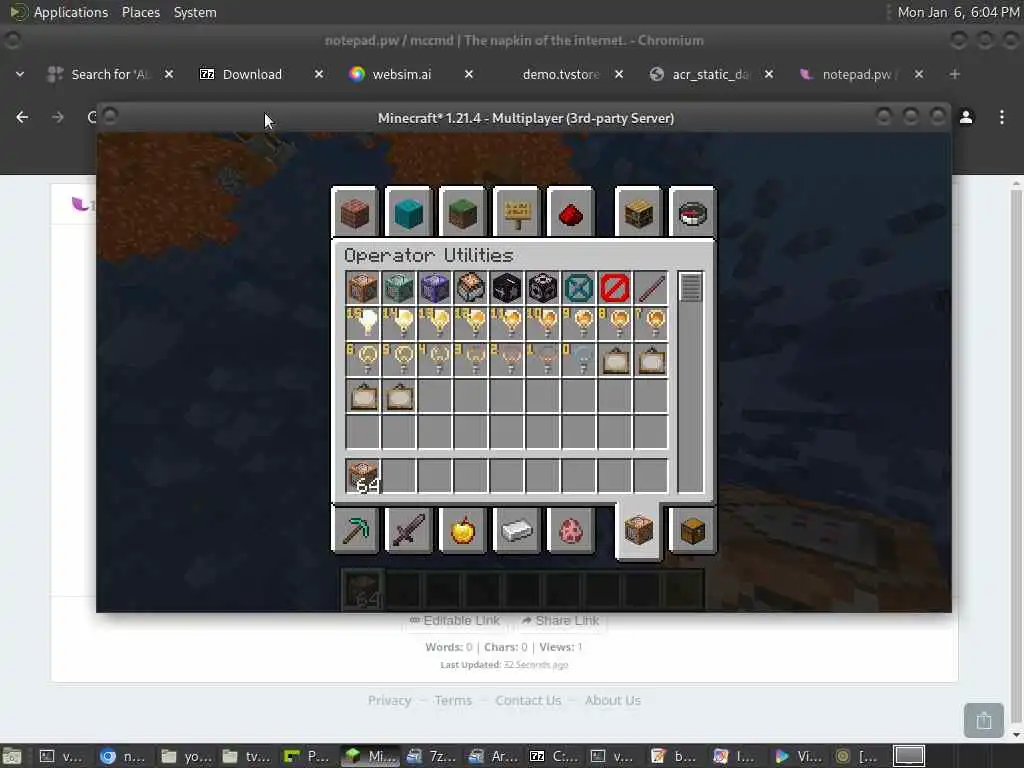The width and height of the screenshot is (1024, 768).
Task: Pick the Light block level 6
Action: (x=362, y=360)
